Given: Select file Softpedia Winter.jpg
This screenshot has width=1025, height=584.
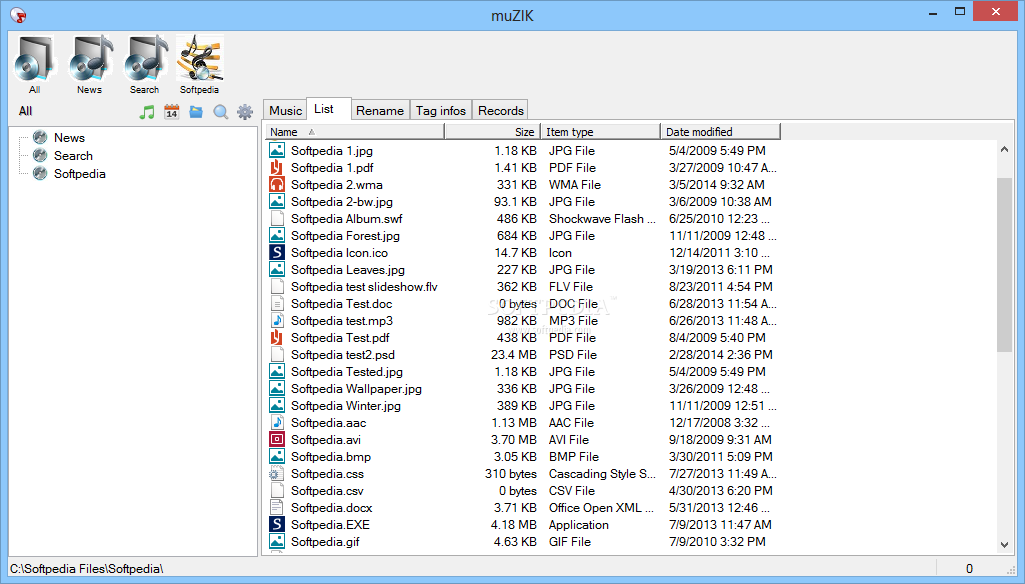Looking at the screenshot, I should (x=346, y=405).
